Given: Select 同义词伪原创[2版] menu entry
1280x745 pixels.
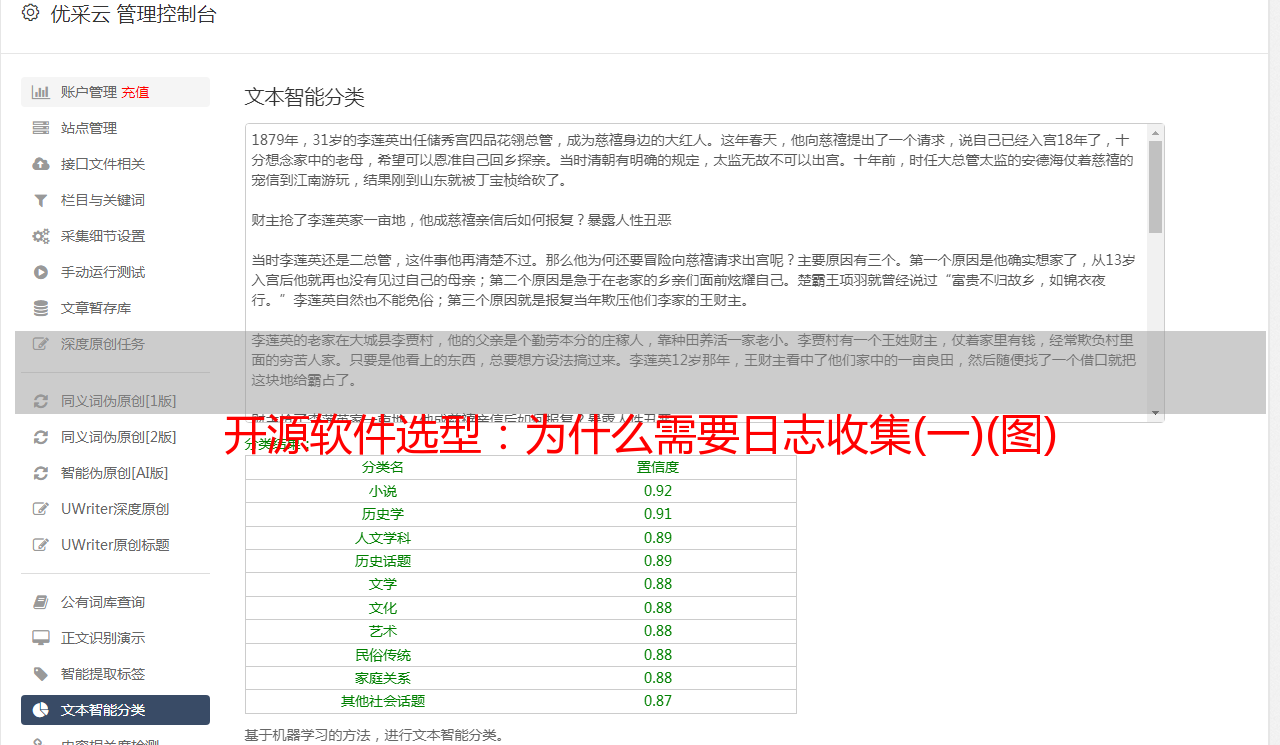Looking at the screenshot, I should click(x=115, y=437).
